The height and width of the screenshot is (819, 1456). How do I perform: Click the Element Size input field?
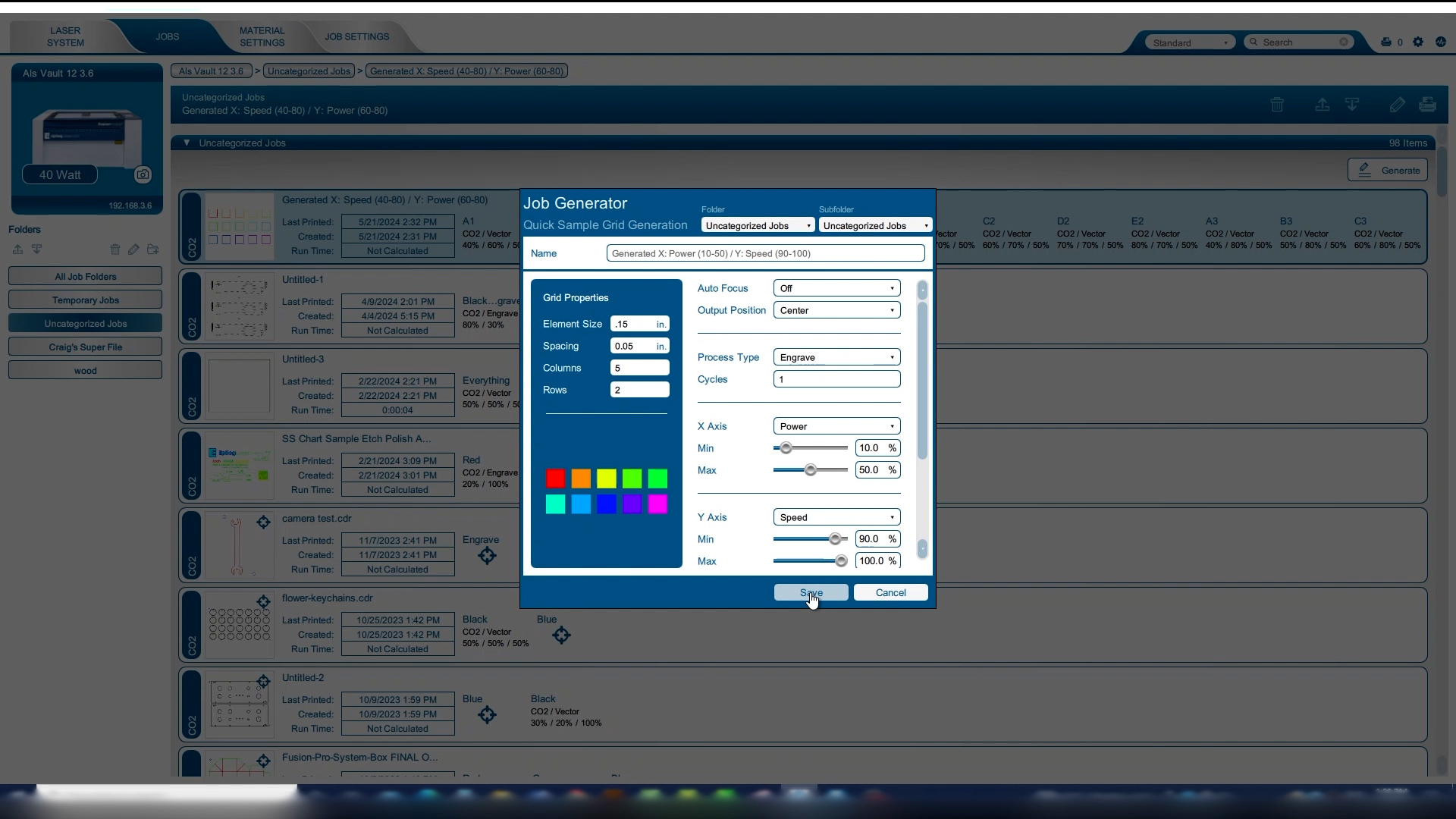point(639,324)
